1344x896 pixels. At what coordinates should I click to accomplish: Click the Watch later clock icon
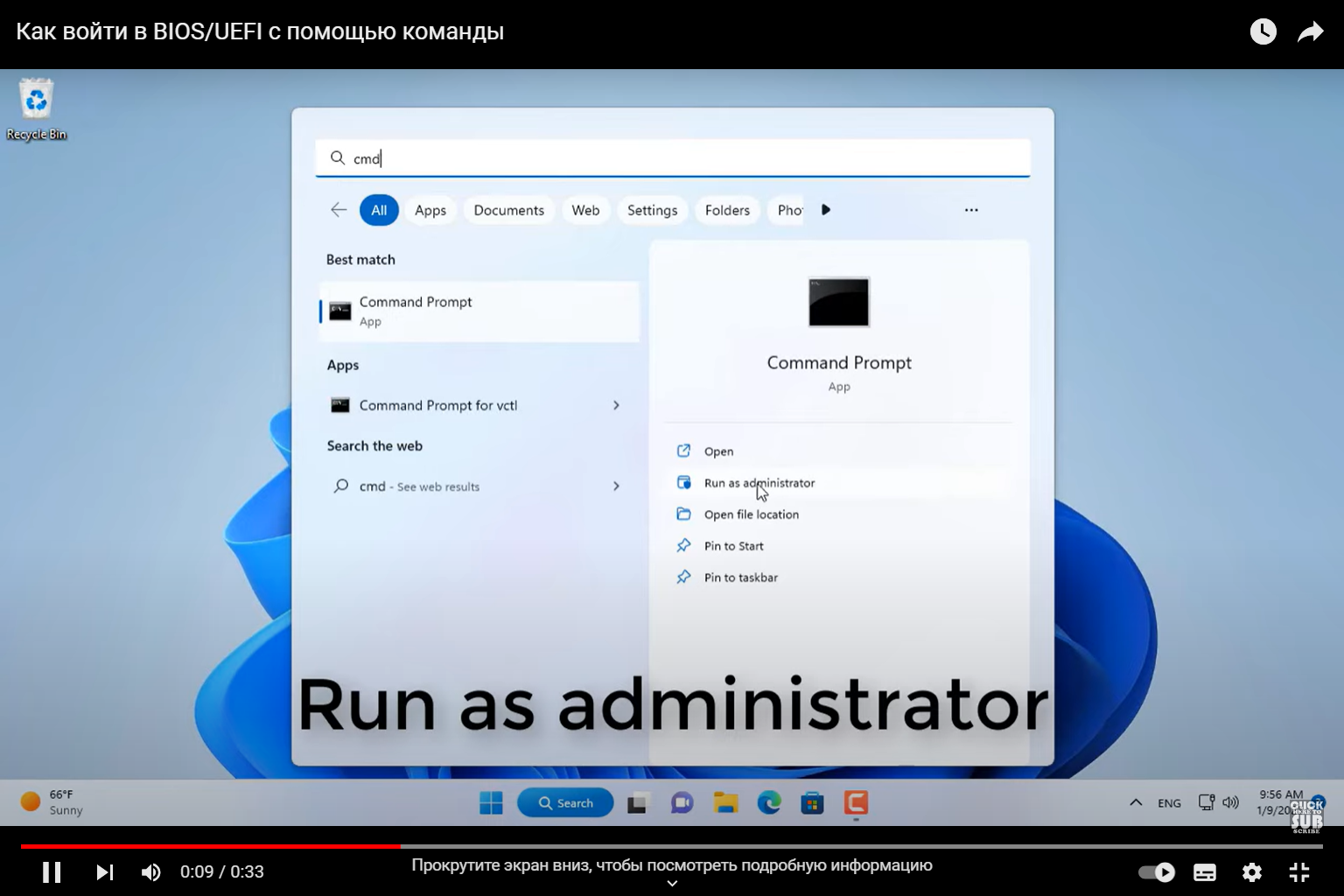tap(1263, 31)
